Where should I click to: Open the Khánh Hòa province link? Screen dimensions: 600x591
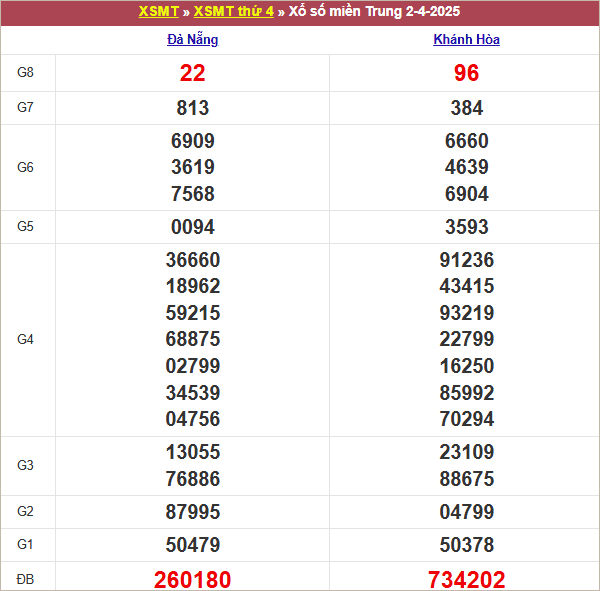pos(466,39)
